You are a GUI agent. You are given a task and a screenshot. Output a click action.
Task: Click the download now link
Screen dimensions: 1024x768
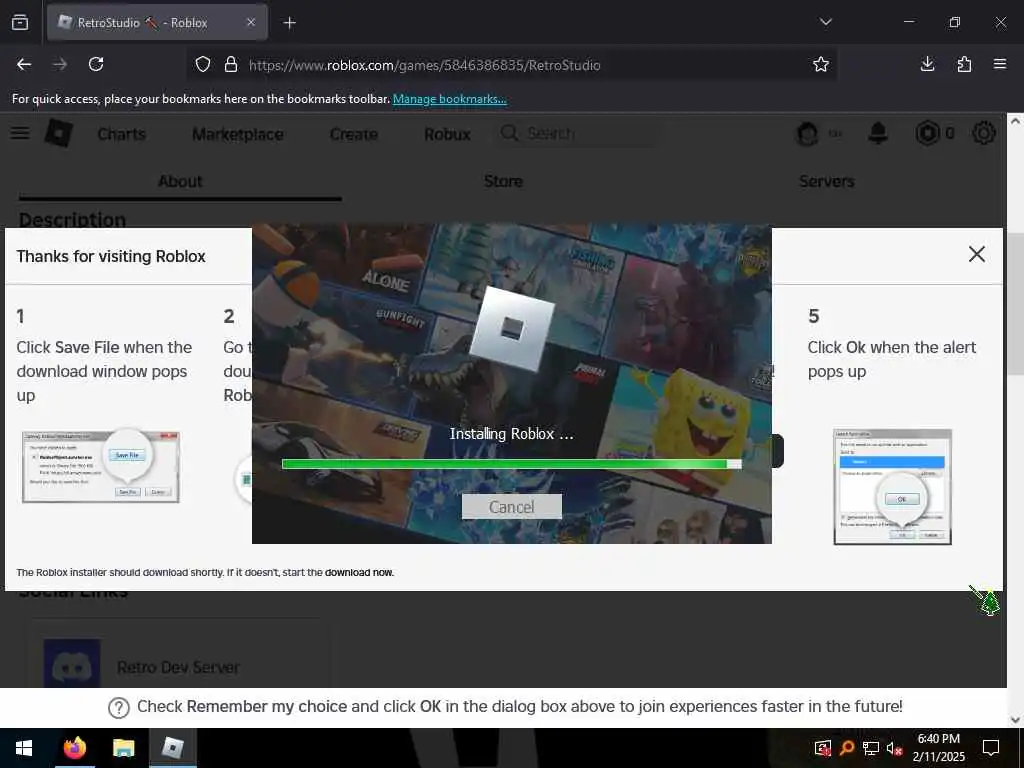(359, 572)
